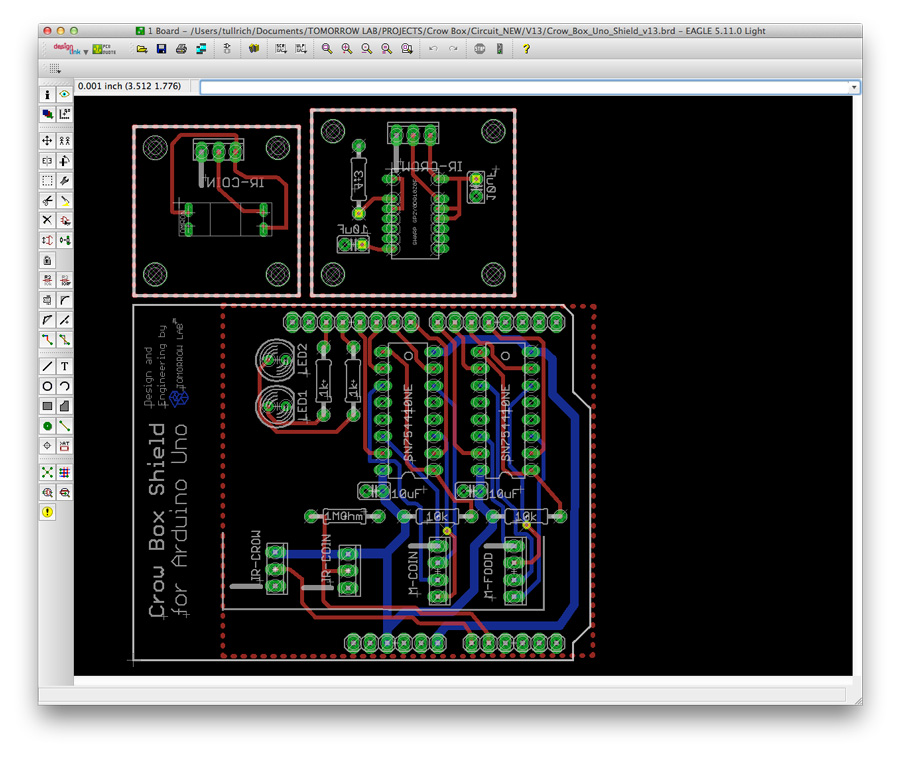Select the Signal tool
The image size is (900, 757).
pyautogui.click(x=65, y=426)
